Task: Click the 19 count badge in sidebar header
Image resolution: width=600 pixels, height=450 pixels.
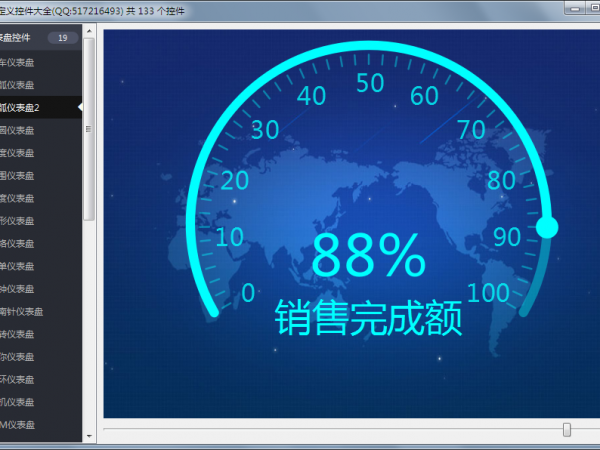Action: (x=62, y=38)
